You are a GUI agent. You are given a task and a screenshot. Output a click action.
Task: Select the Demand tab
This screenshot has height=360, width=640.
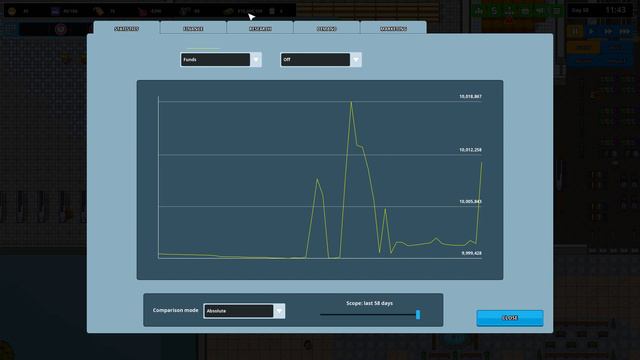327,28
